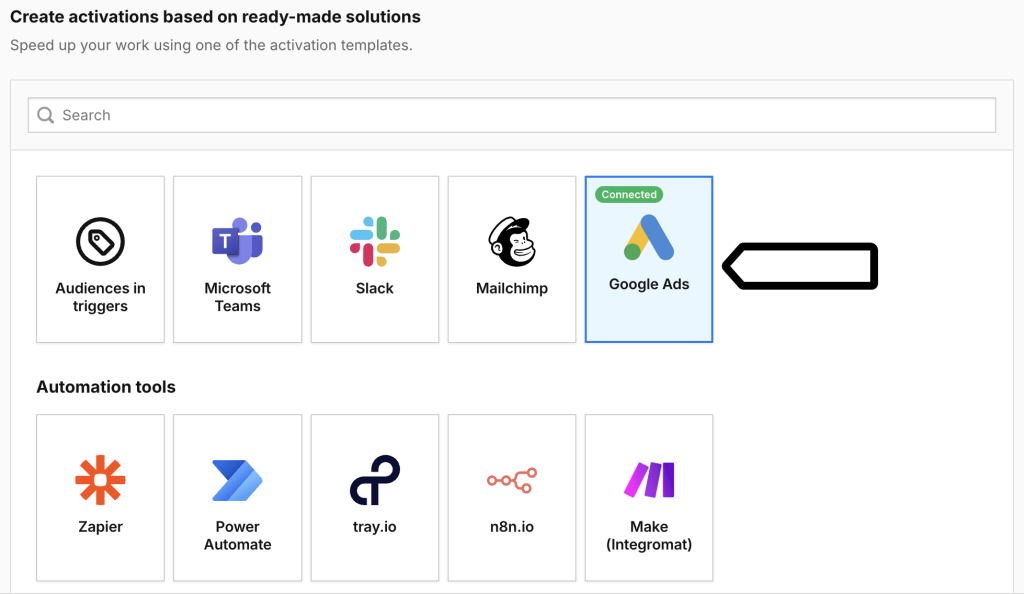1024x594 pixels.
Task: Click the 'n8n.io' card label
Action: 512,527
